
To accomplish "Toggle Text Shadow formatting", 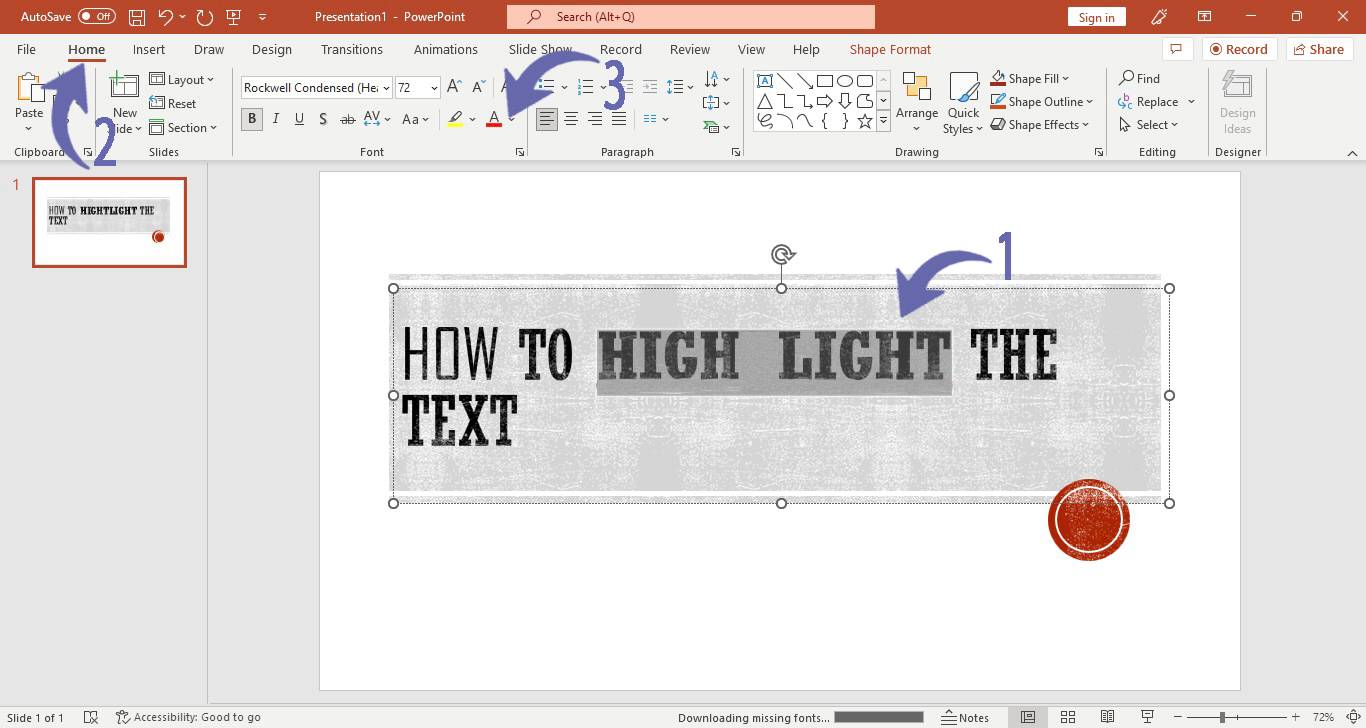I will 323,119.
